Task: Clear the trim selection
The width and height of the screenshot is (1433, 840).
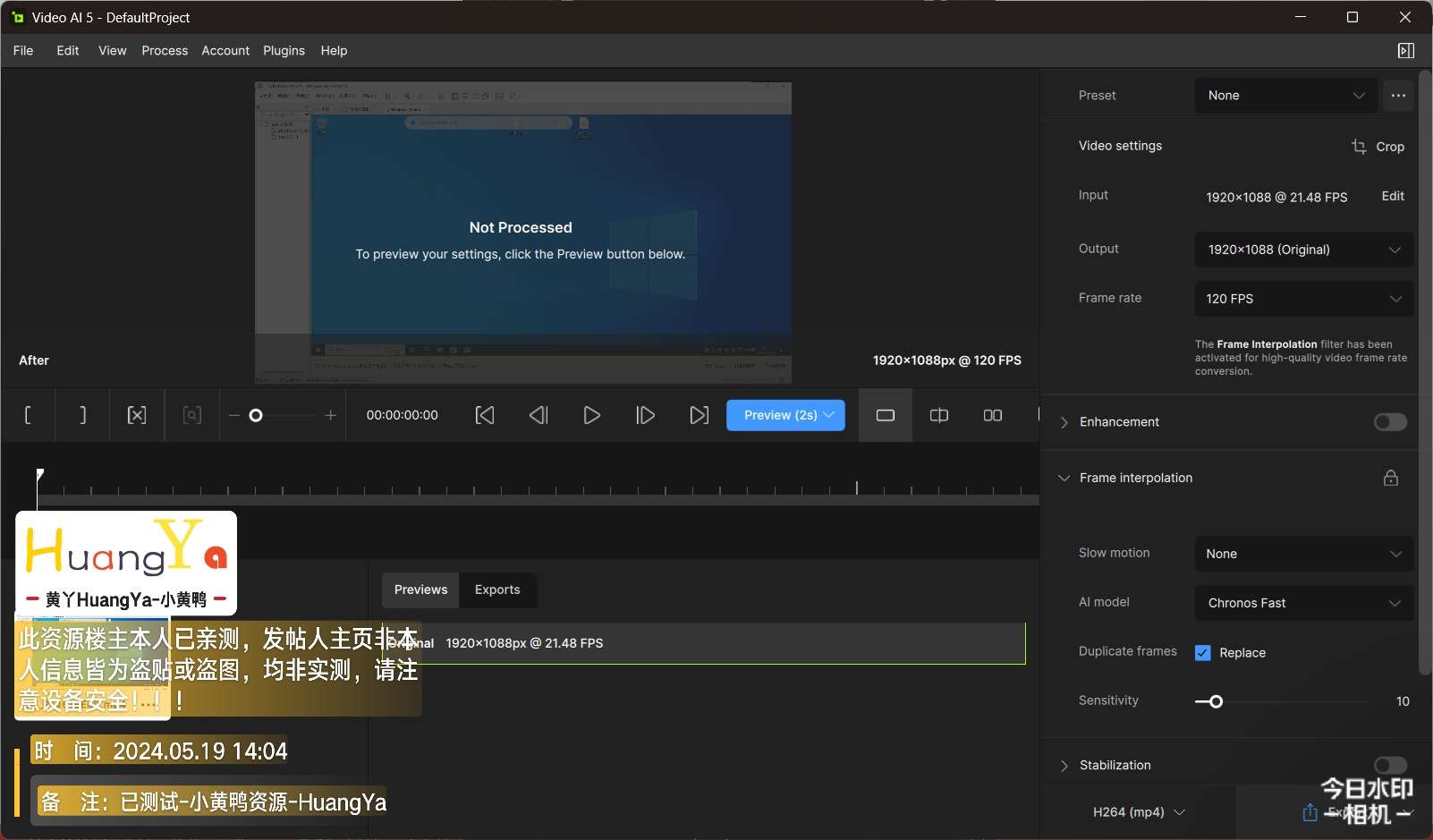Action: 137,415
